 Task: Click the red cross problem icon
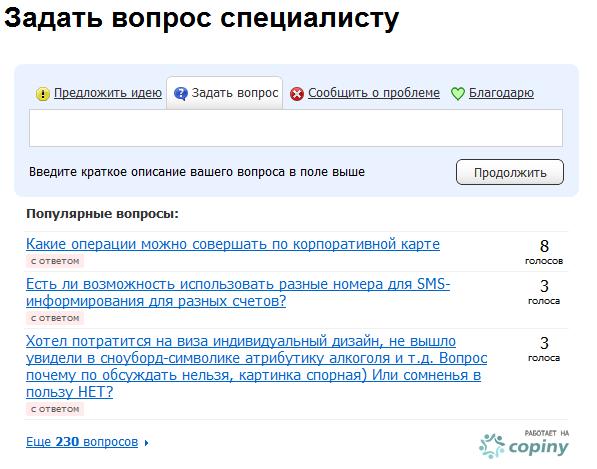[297, 94]
